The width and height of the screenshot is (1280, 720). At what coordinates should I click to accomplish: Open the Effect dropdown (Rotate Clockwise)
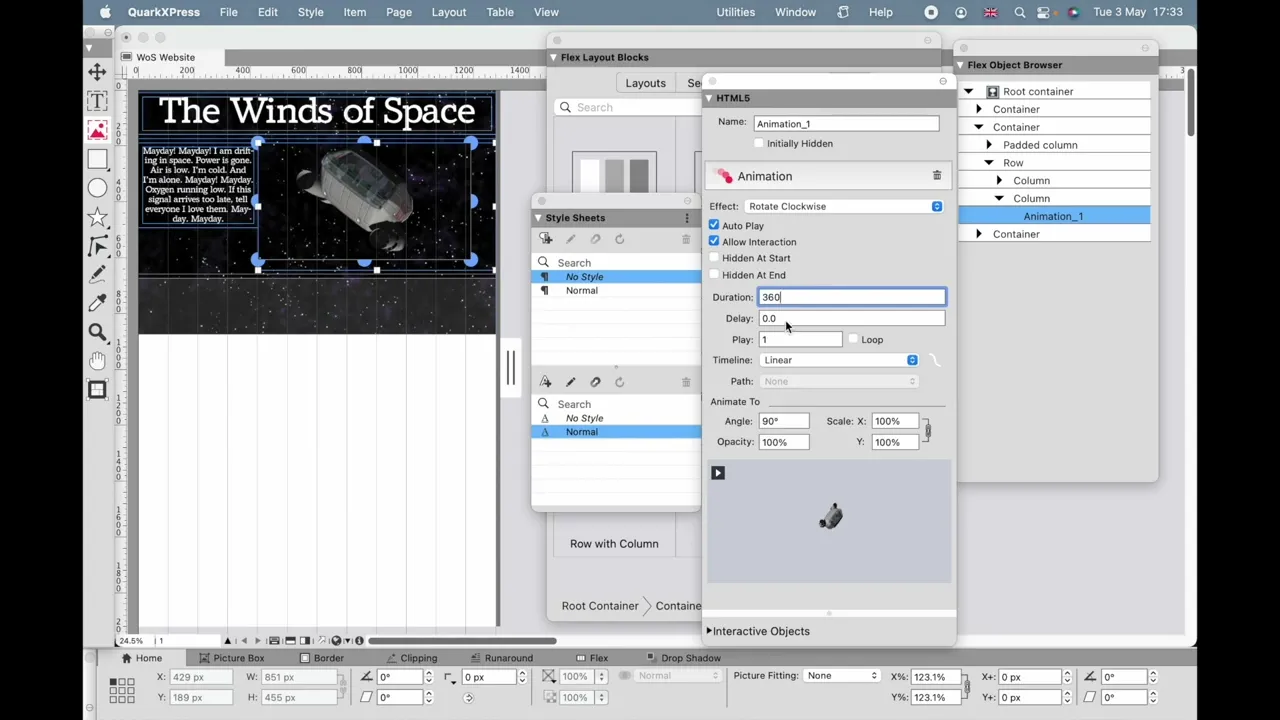pos(844,206)
